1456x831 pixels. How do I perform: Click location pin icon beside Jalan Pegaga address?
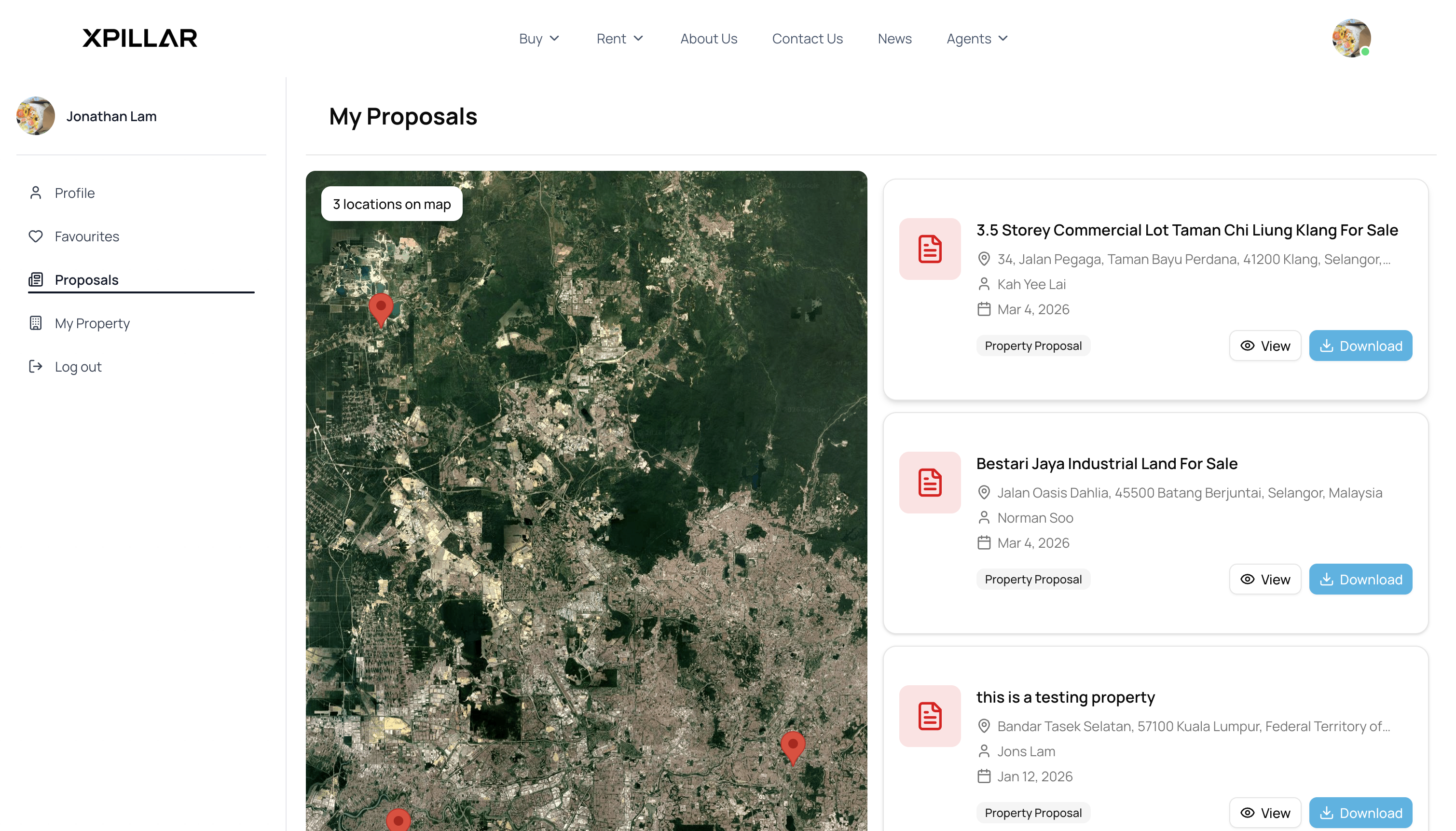pyautogui.click(x=984, y=259)
